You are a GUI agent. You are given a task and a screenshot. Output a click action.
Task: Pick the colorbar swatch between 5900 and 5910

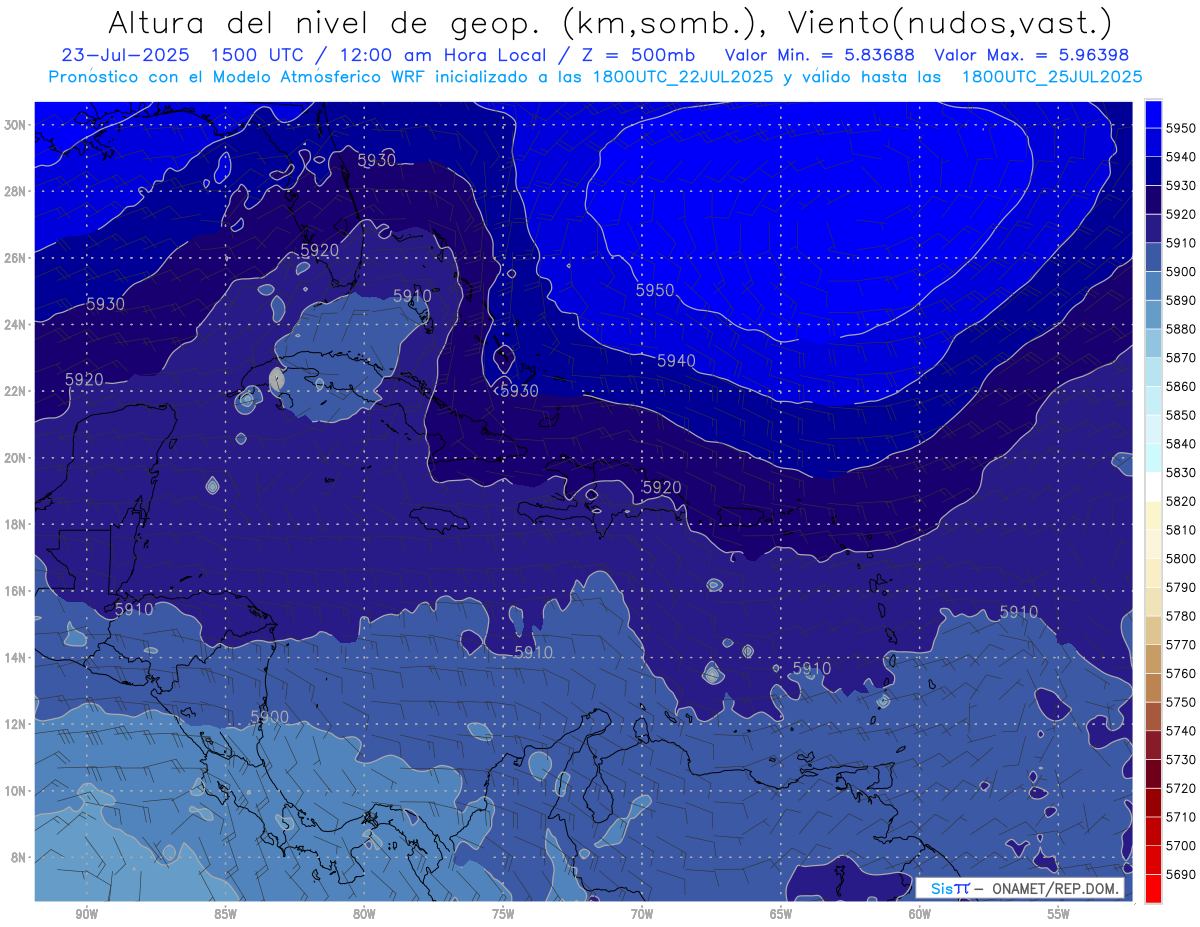click(1153, 257)
